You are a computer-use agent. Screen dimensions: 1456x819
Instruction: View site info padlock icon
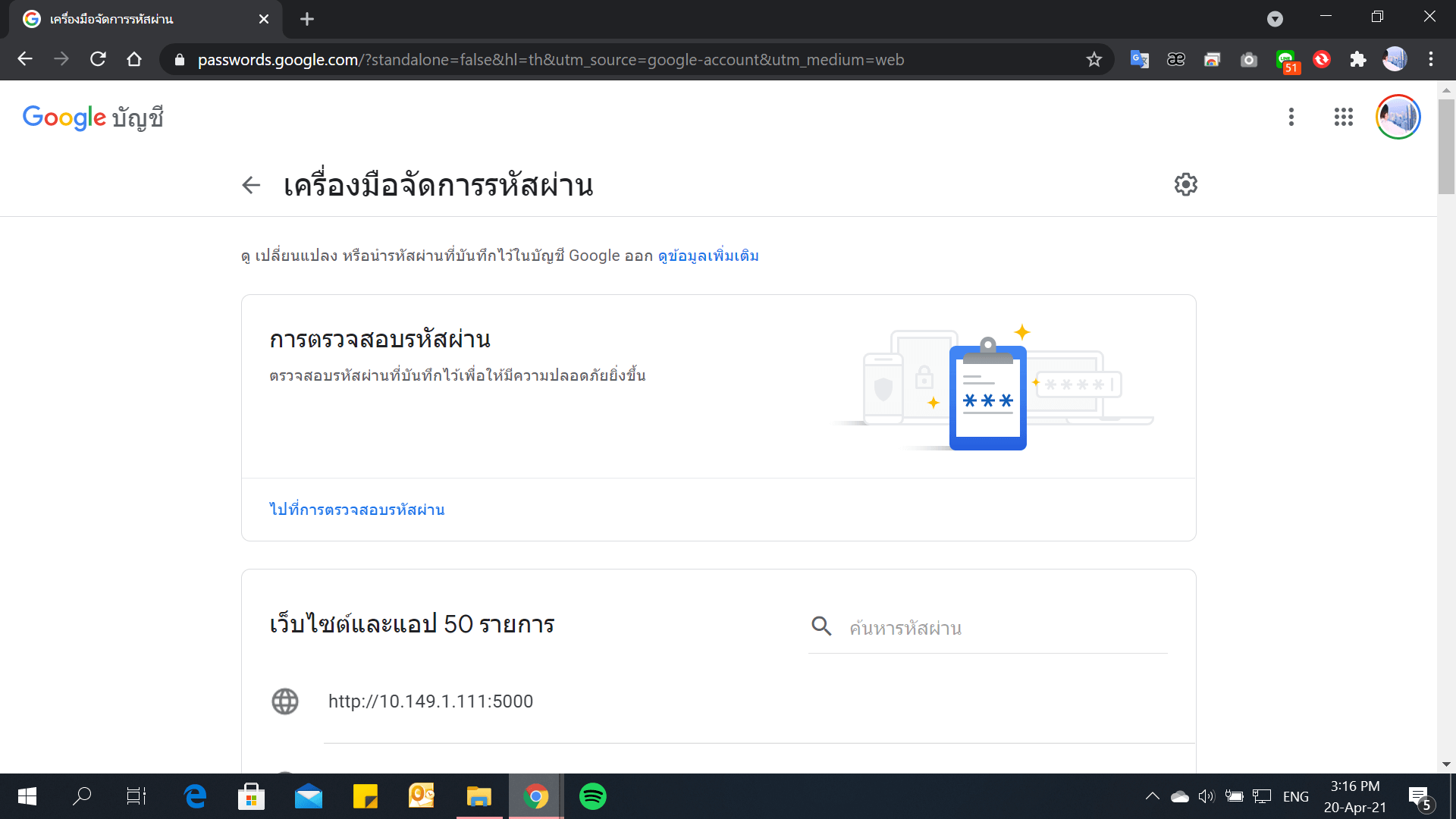180,59
